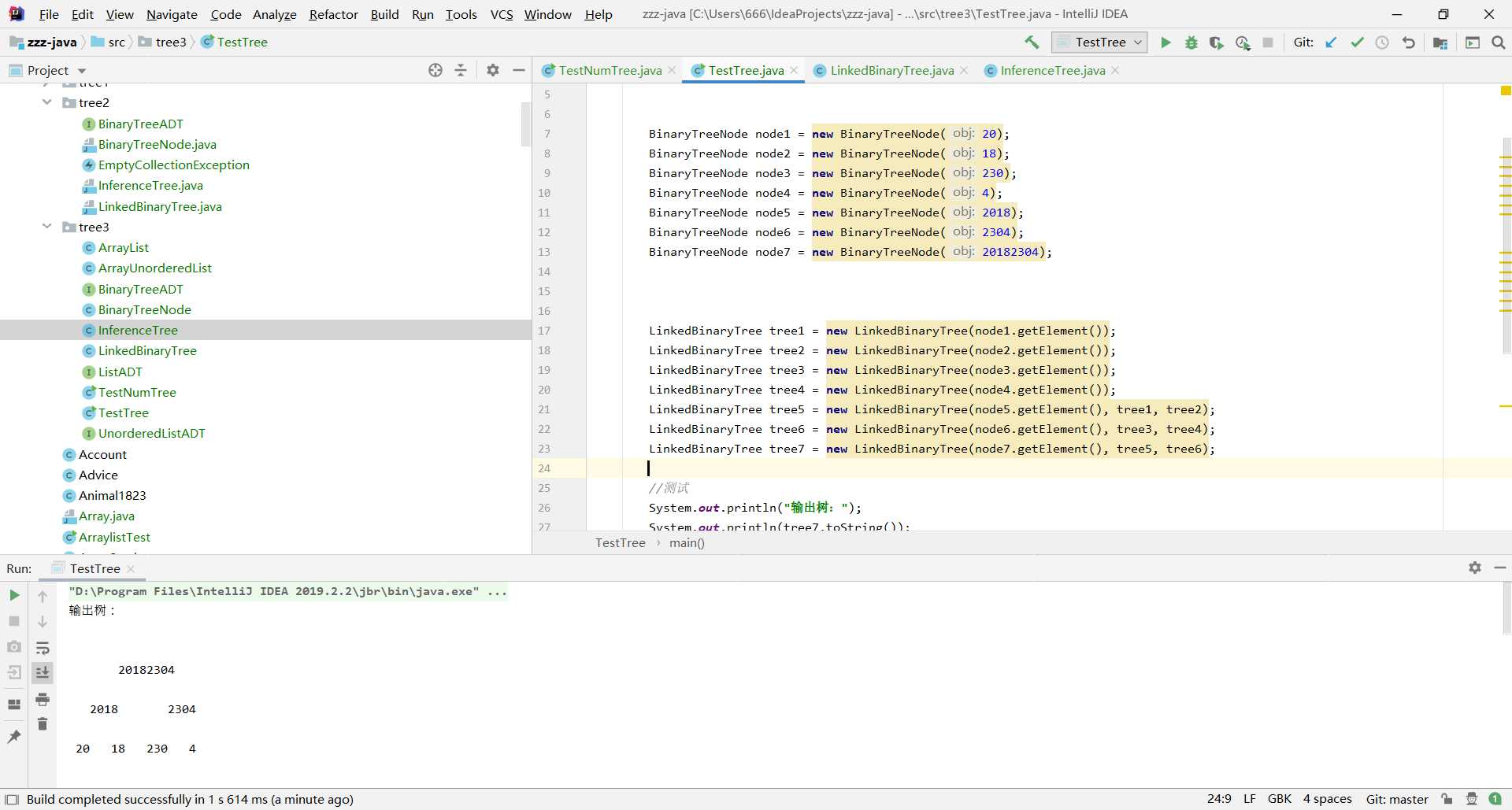Select TestNumTree in project tree

pos(137,392)
